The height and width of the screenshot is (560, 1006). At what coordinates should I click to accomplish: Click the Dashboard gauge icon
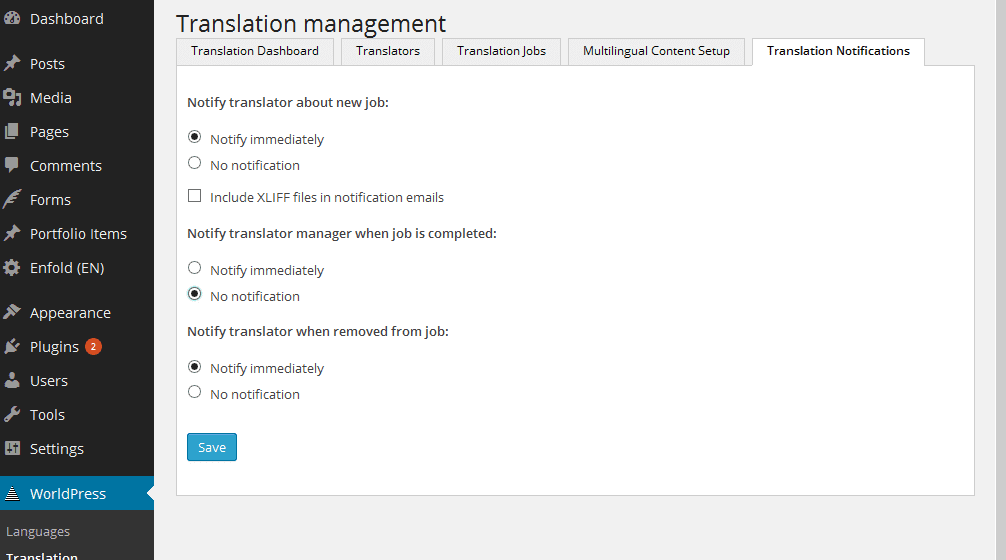(12, 18)
